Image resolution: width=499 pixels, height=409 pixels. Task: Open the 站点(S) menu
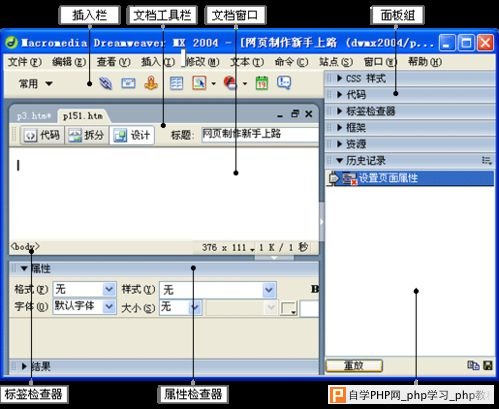click(336, 62)
